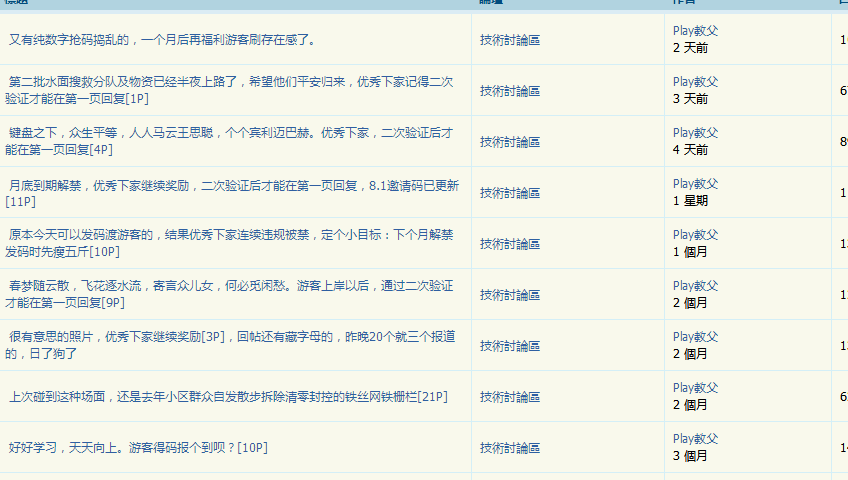Viewport: 848px width, 480px height.
Task: Click author Play教父 on the 3 個月 row
Action: point(696,439)
